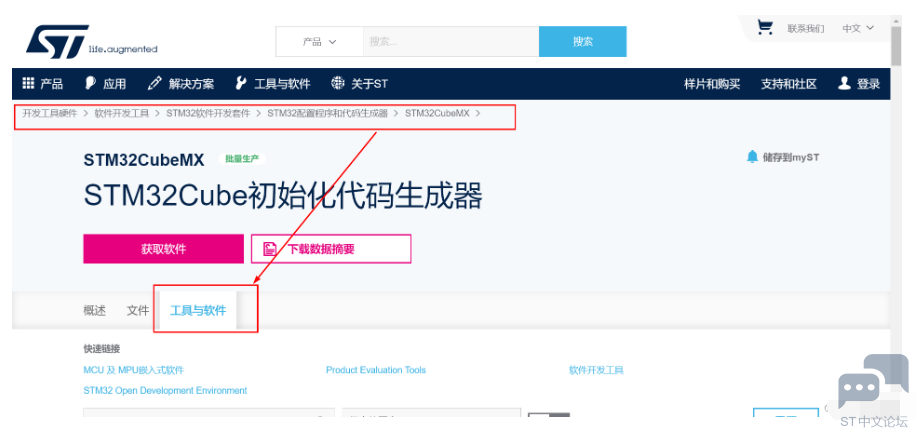Click the STM32Cube初始化代码生成器 title

[283, 195]
